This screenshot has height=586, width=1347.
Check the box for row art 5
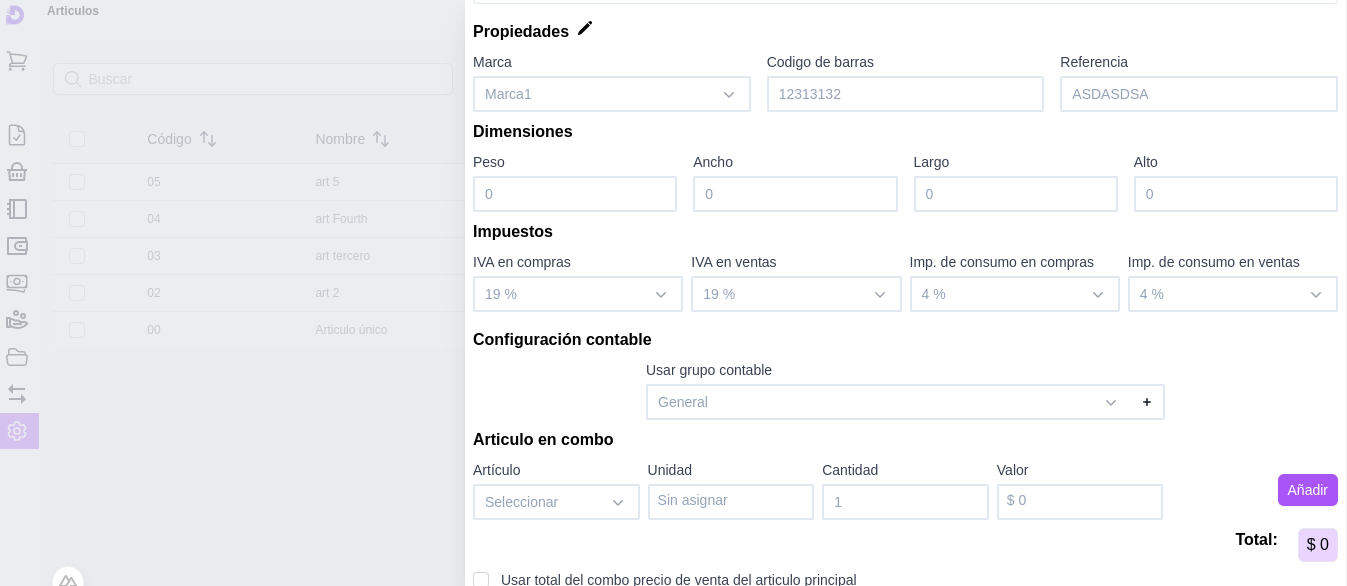(x=77, y=182)
